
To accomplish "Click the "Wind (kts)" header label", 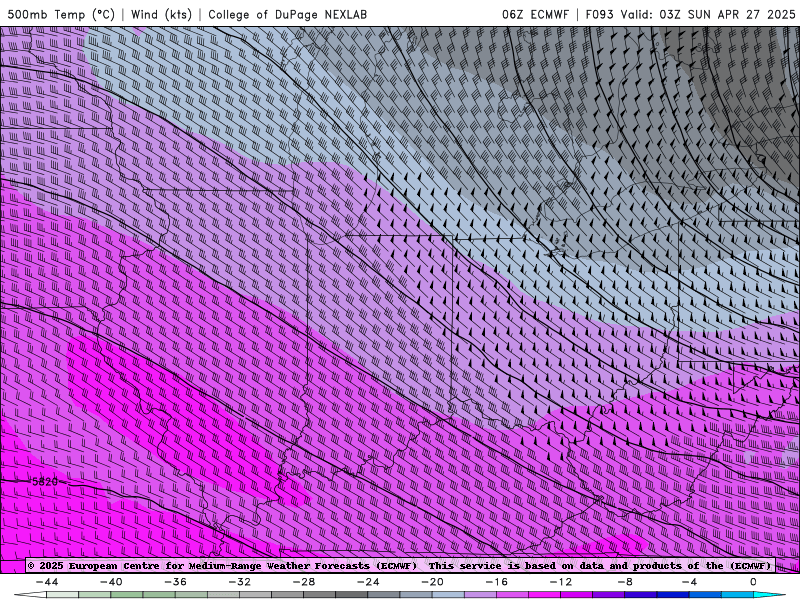I will click(x=162, y=14).
